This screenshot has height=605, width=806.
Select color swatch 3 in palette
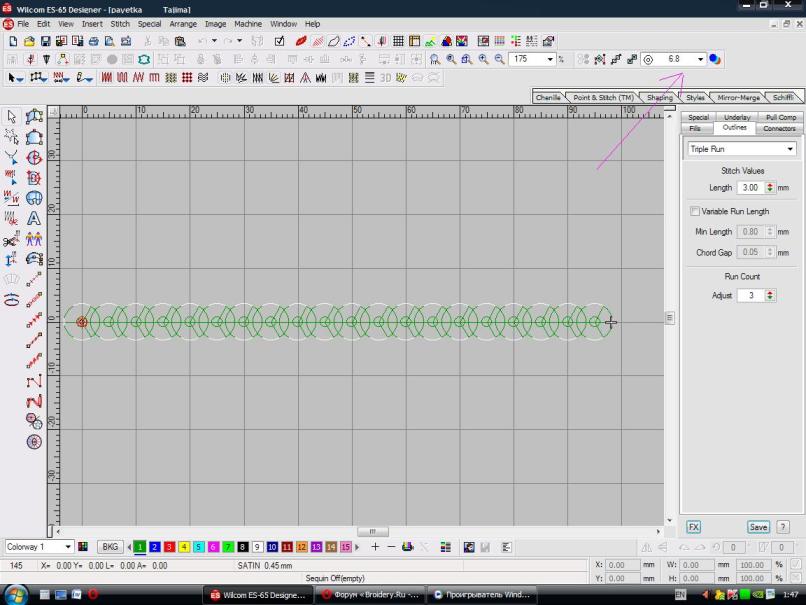click(x=170, y=547)
